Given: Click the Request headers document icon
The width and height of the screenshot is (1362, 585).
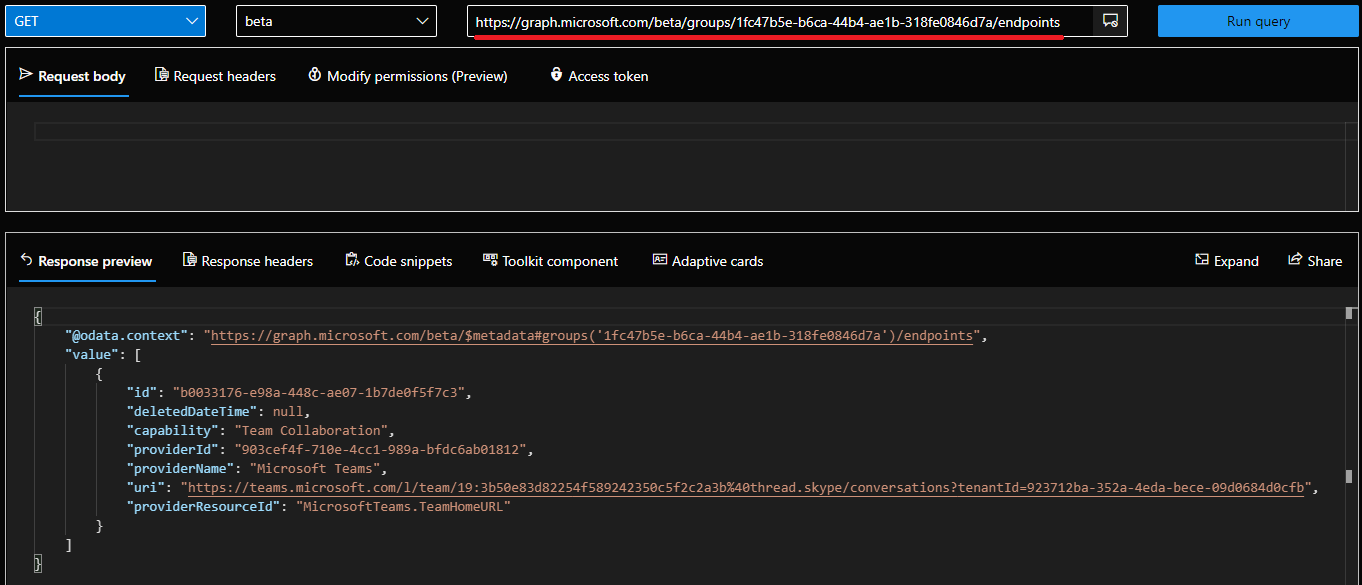Looking at the screenshot, I should pyautogui.click(x=161, y=75).
